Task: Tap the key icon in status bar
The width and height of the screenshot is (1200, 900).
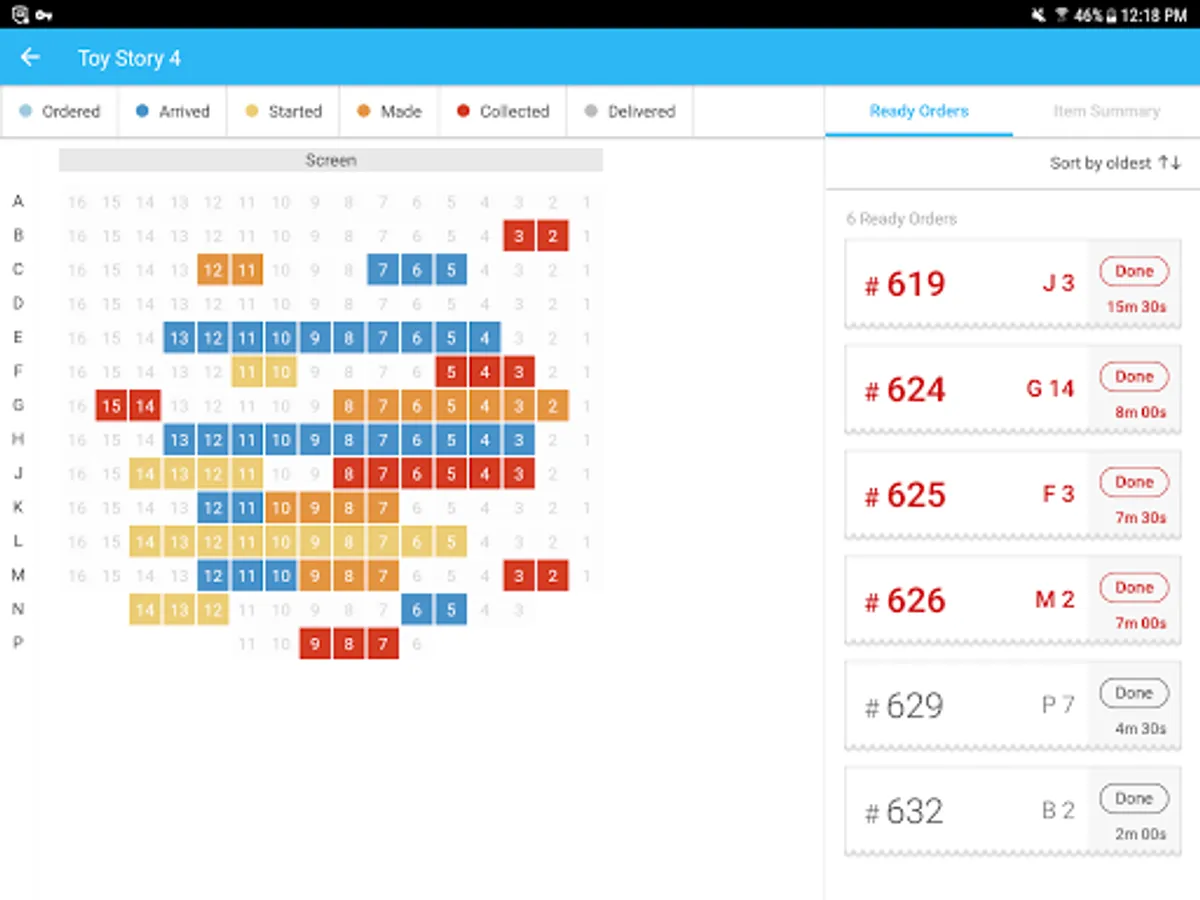Action: [x=43, y=15]
